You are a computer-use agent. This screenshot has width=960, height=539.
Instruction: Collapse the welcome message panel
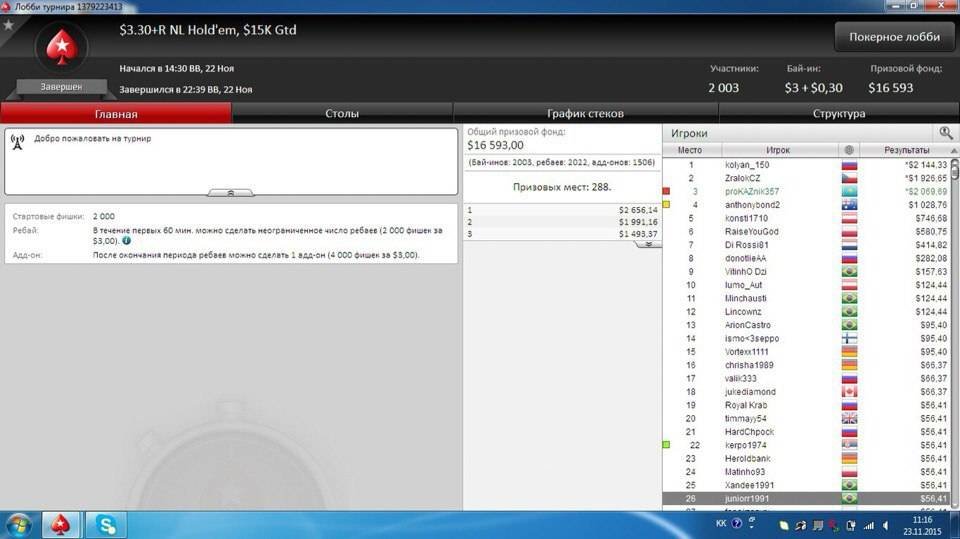click(x=230, y=192)
